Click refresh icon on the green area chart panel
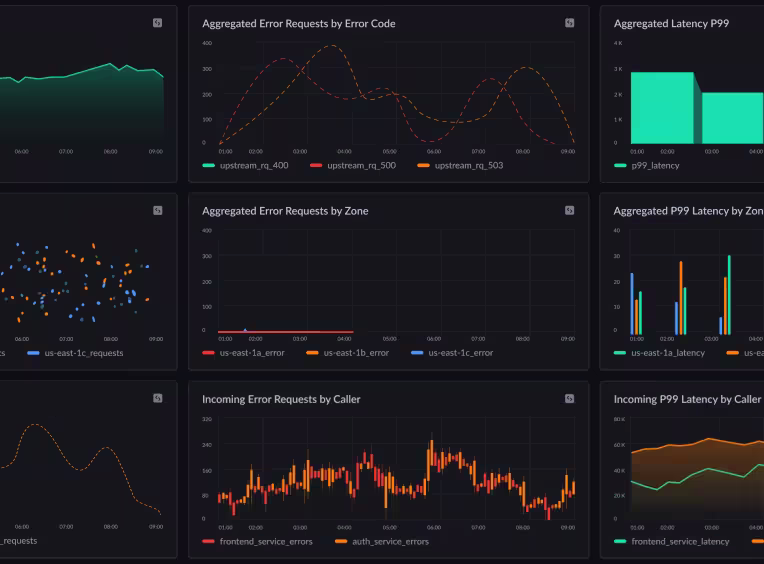764x564 pixels. click(157, 22)
